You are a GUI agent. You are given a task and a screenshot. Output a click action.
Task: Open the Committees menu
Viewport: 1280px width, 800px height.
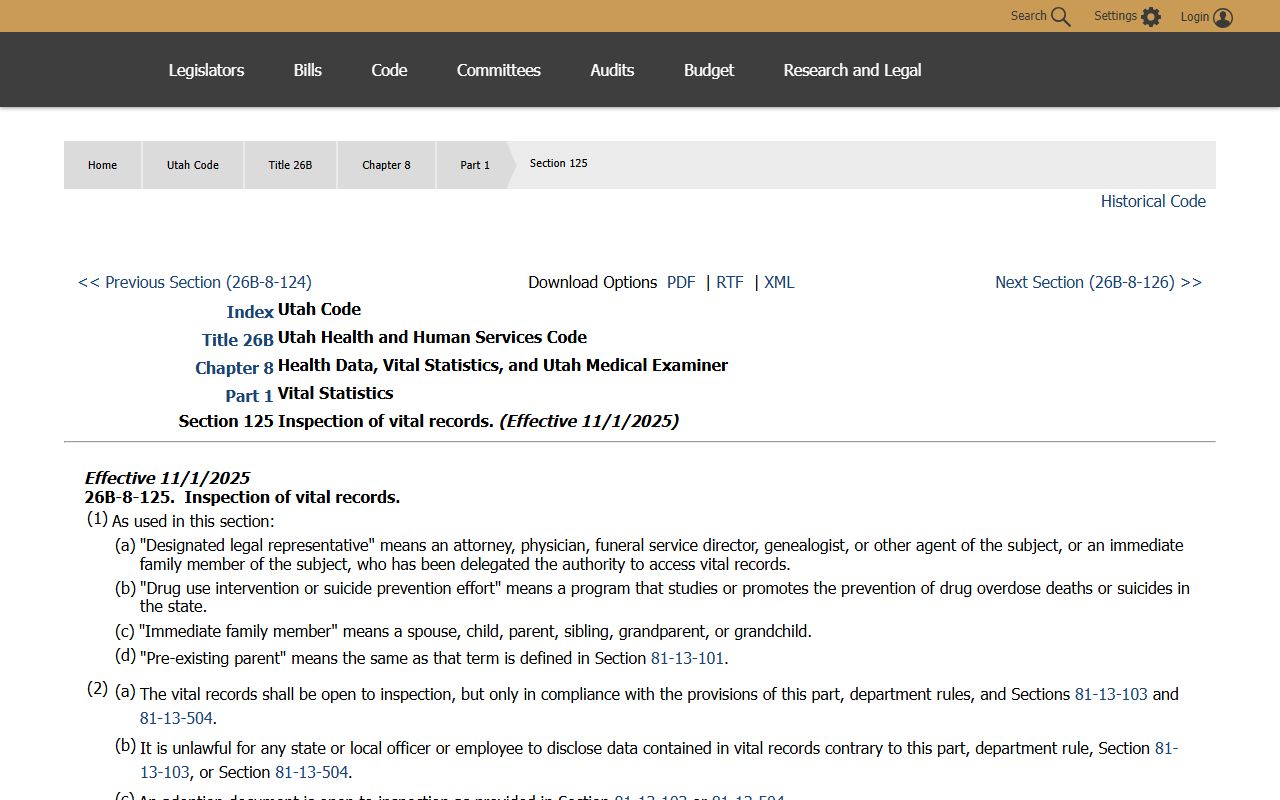(x=499, y=70)
